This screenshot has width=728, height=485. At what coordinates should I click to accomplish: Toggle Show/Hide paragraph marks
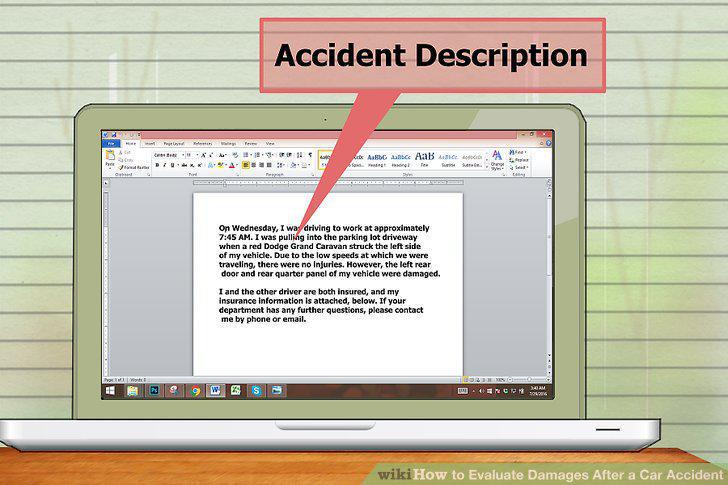[310, 155]
